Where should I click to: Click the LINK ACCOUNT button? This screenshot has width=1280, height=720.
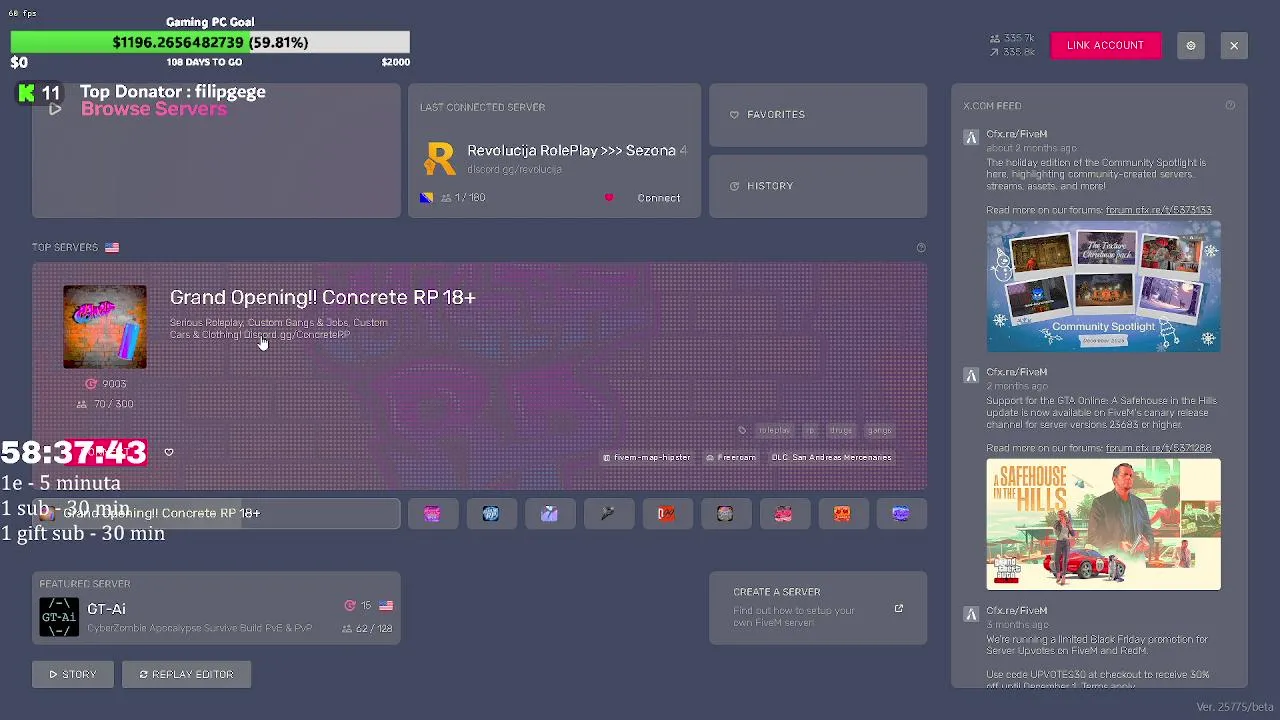coord(1105,45)
